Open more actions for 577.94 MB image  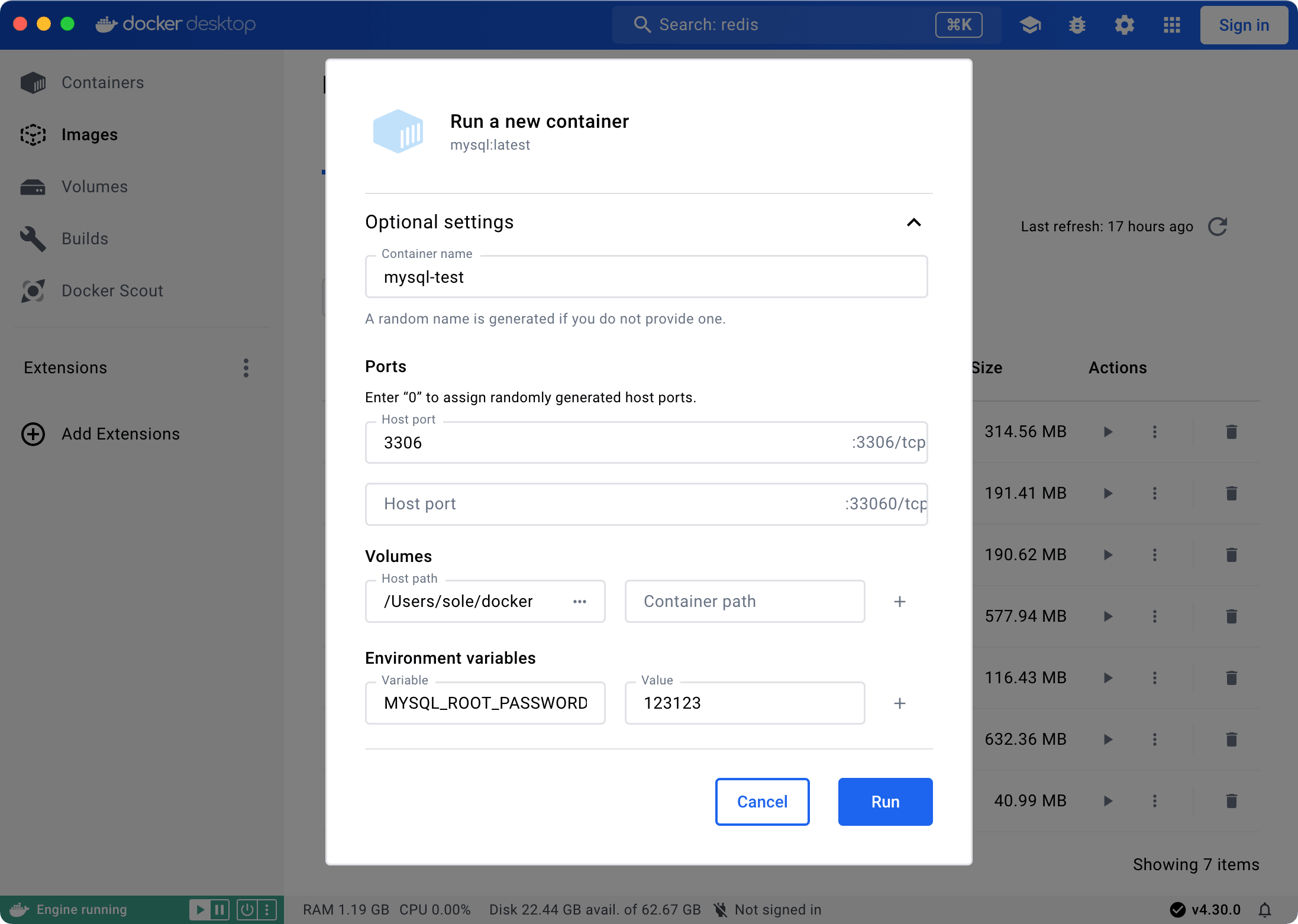pos(1155,616)
